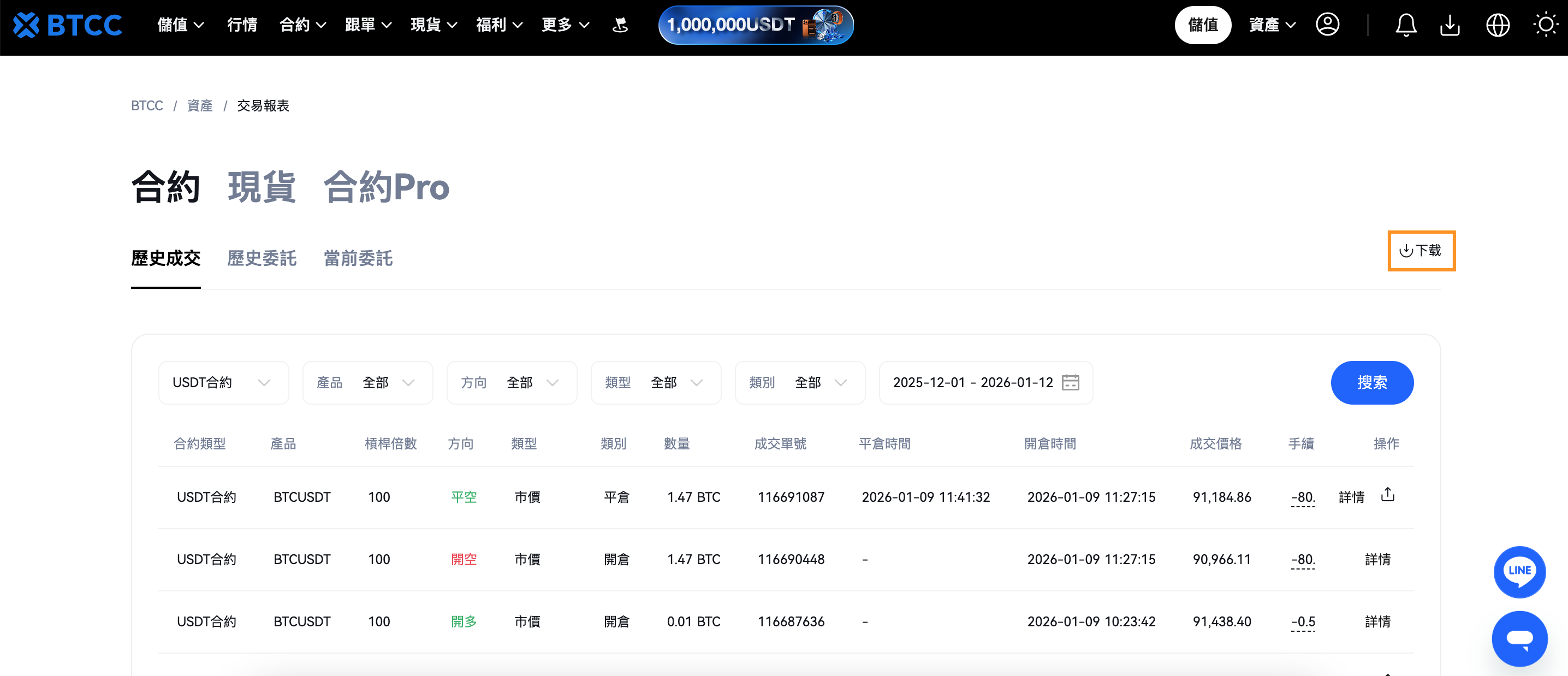Click the 槓桿倍數 column header
The width and height of the screenshot is (1568, 676).
[x=391, y=444]
